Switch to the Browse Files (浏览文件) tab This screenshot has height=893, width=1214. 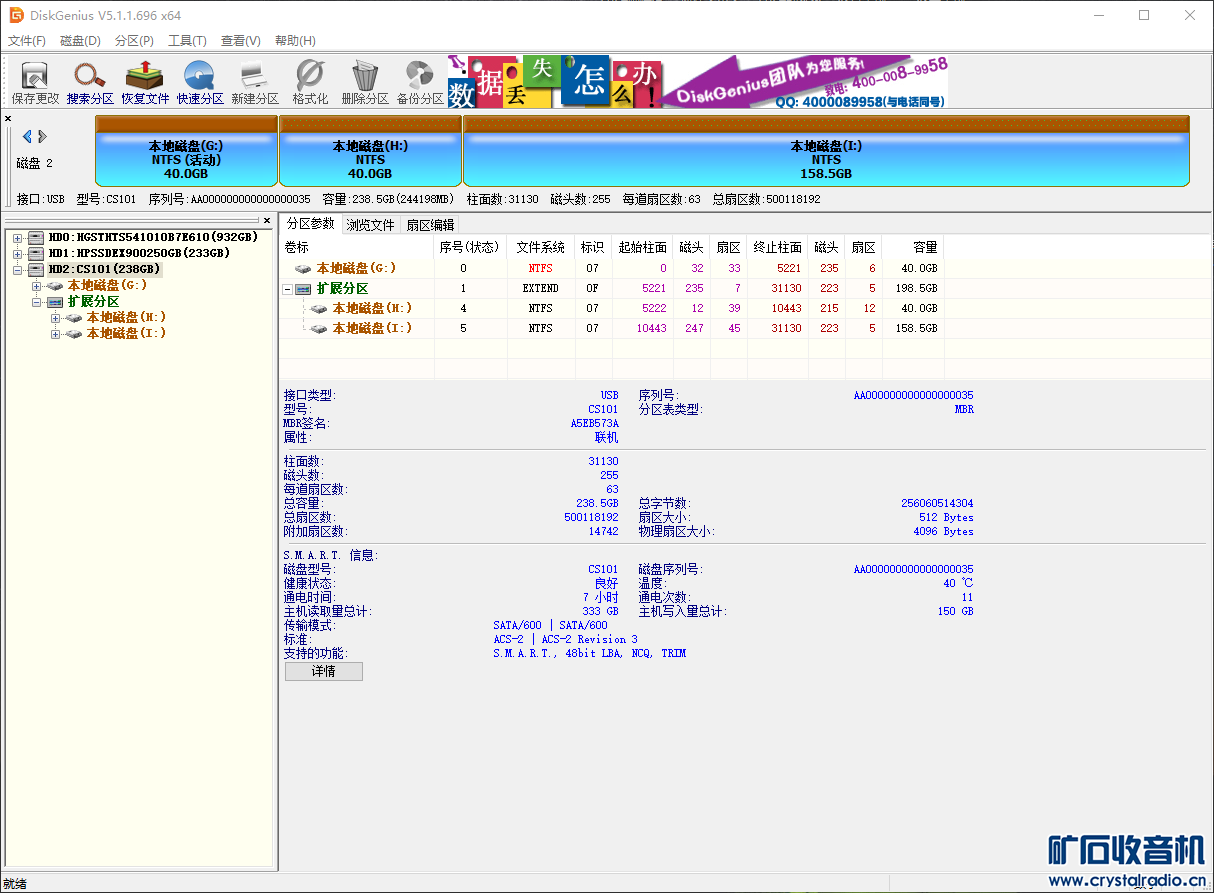point(371,225)
